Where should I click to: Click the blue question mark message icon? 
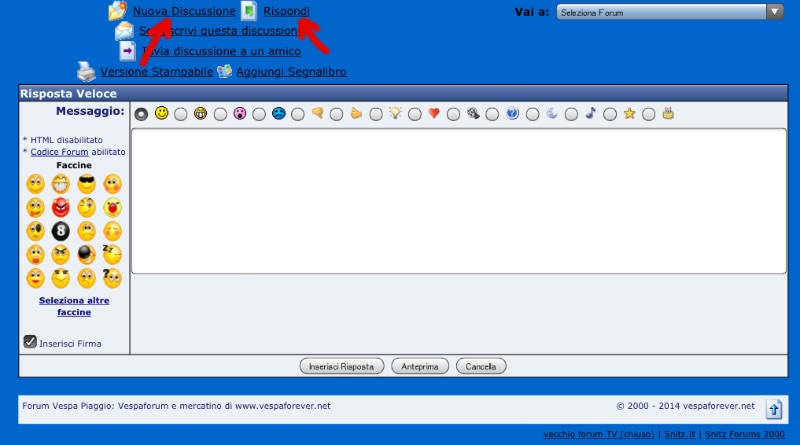(512, 113)
